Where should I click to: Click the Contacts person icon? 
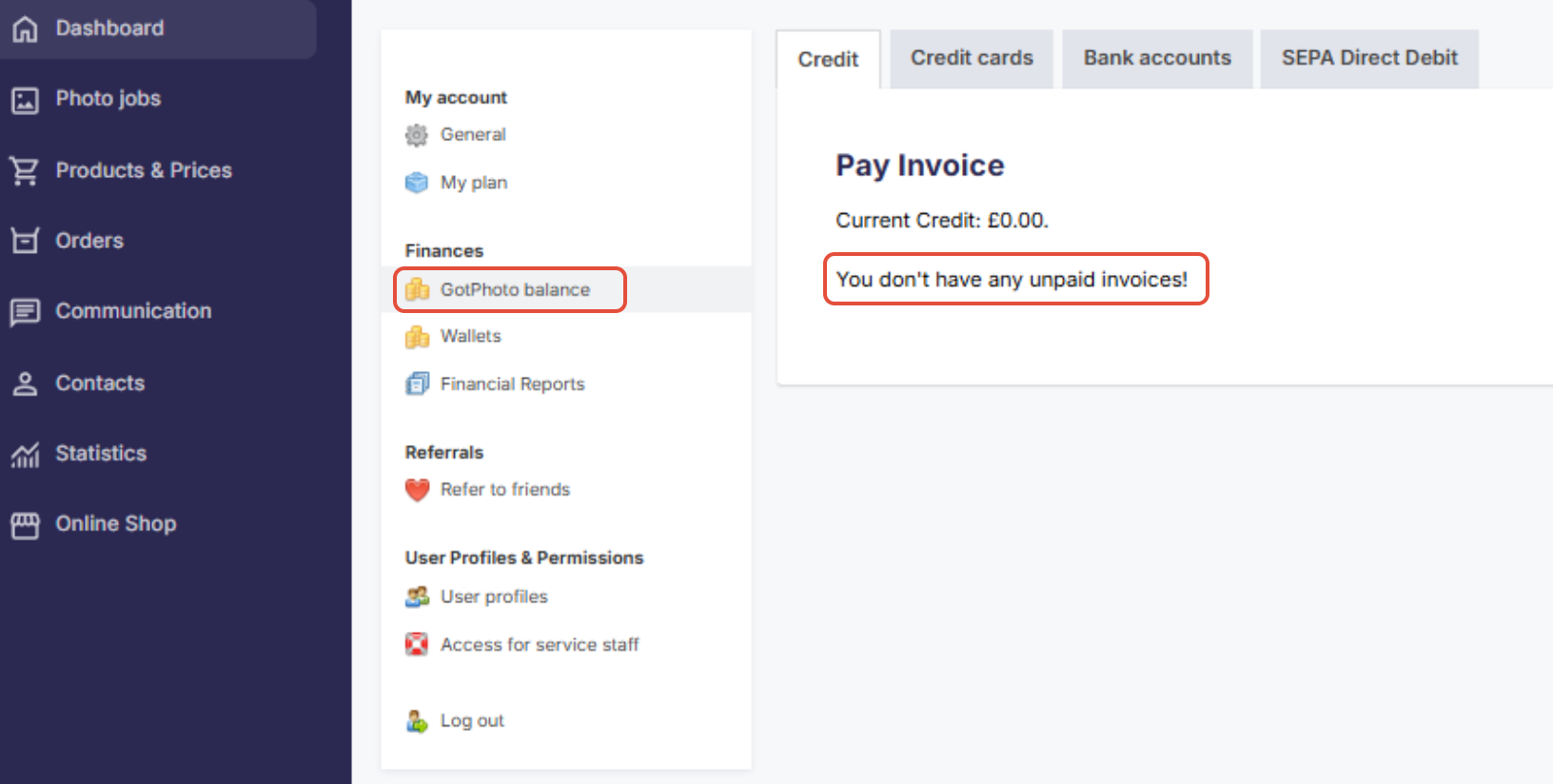point(24,382)
